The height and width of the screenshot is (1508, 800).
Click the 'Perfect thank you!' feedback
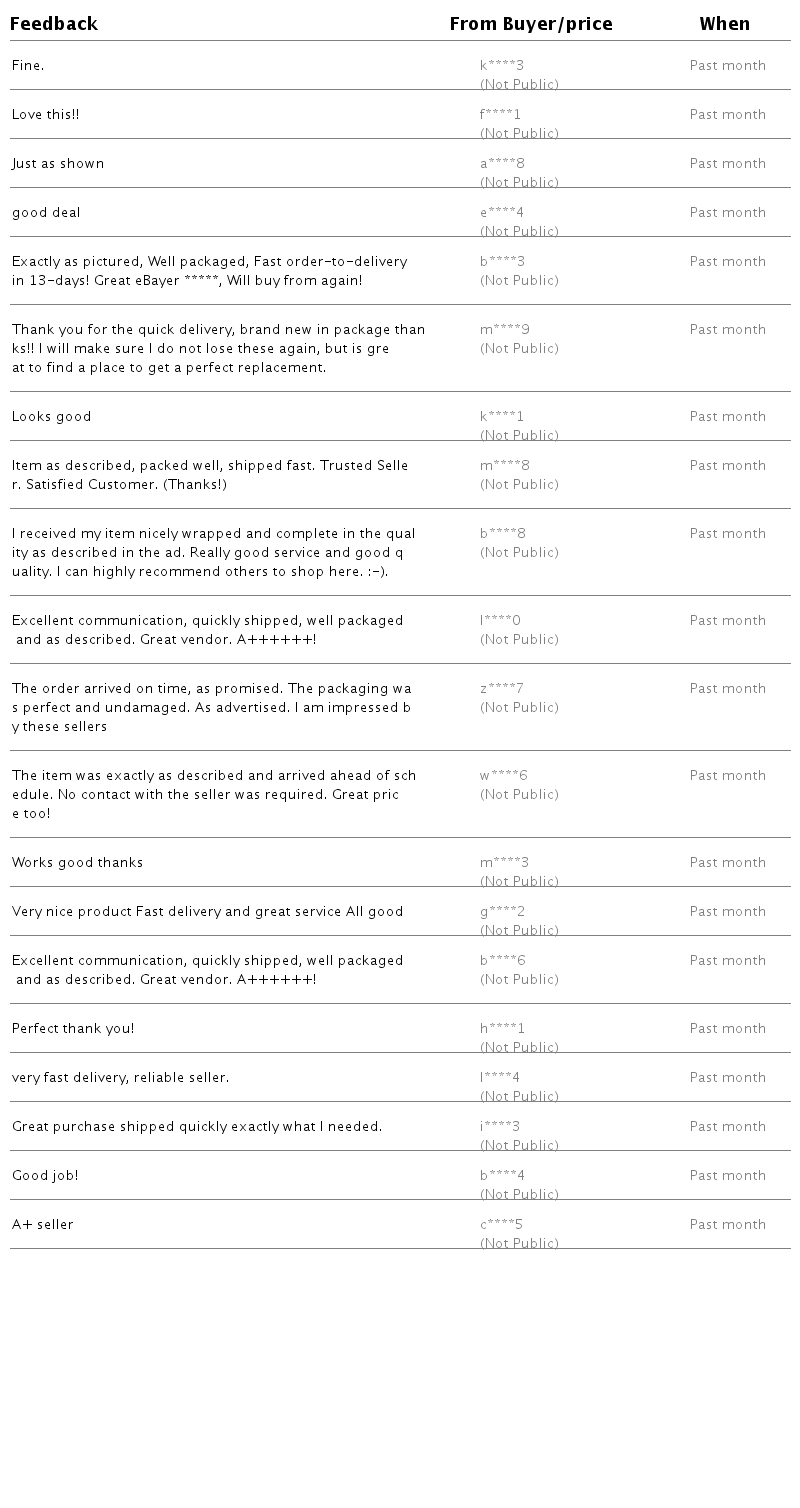73,1029
